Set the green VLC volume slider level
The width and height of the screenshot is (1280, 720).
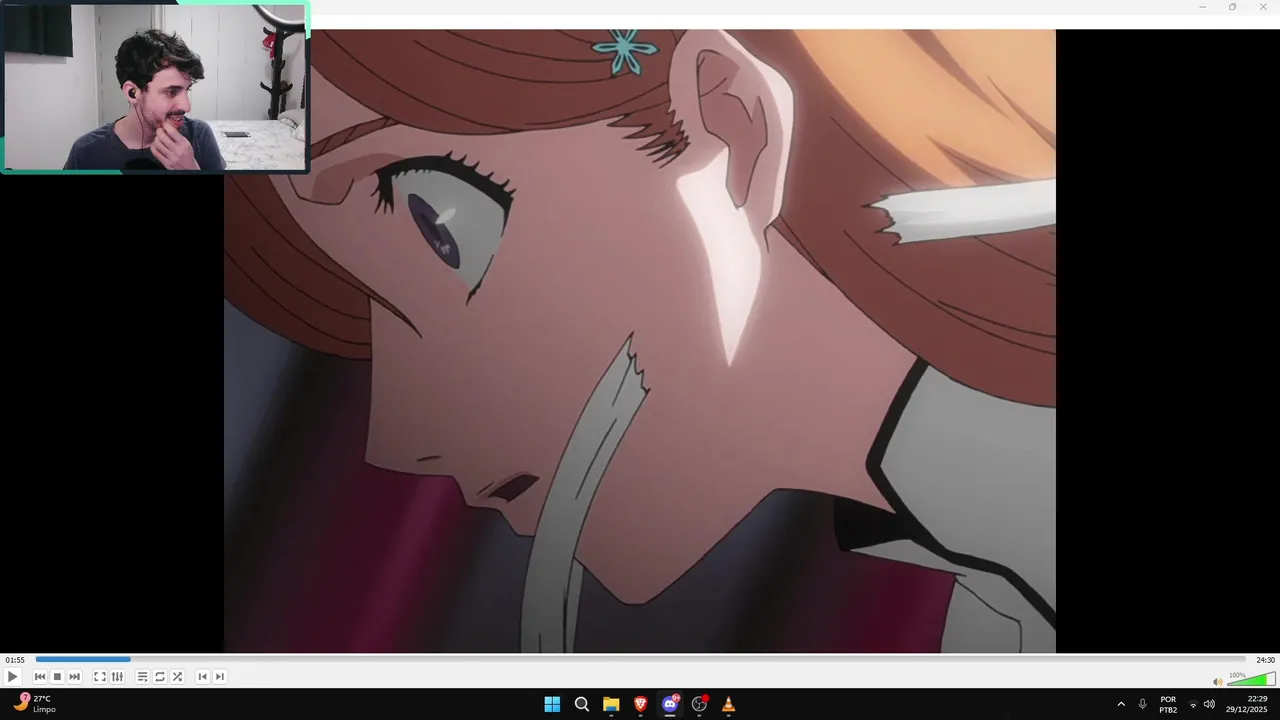coord(1251,679)
